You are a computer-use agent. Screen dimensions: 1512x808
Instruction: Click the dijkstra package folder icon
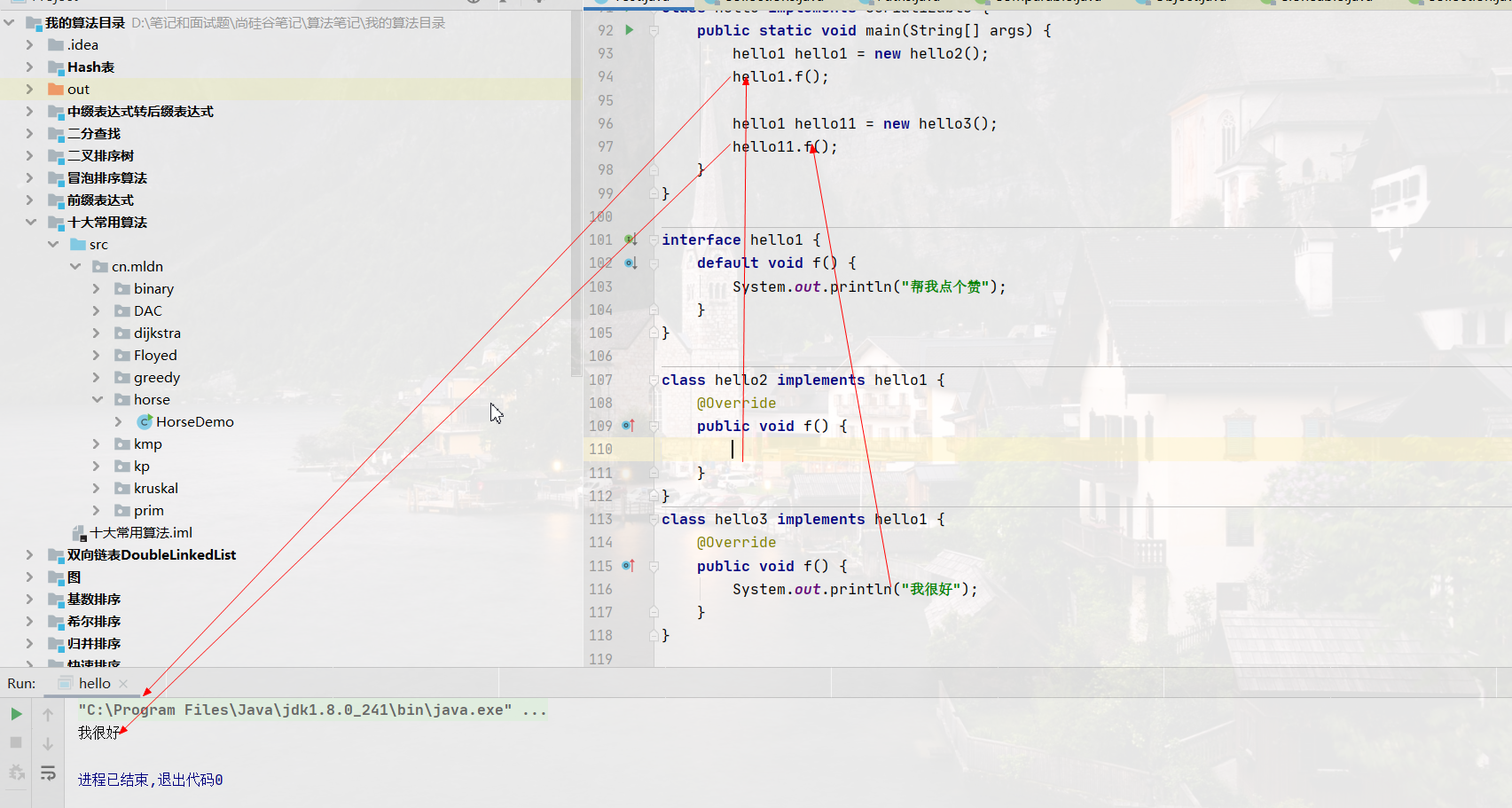click(122, 333)
